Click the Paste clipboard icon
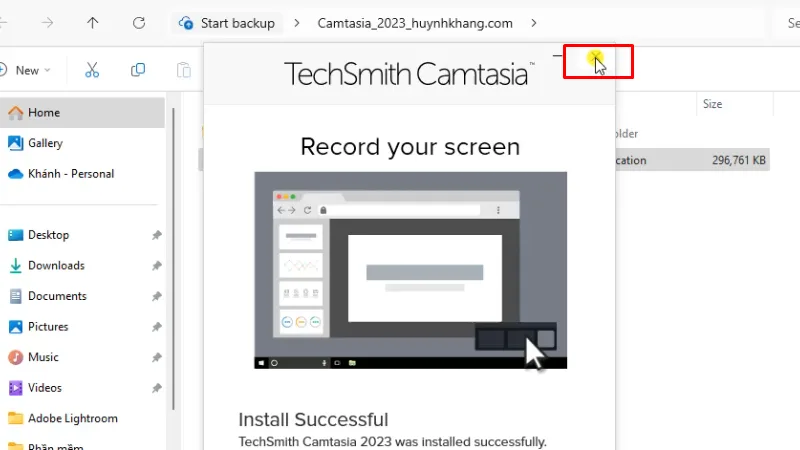Viewport: 800px width, 450px height. pyautogui.click(x=184, y=70)
